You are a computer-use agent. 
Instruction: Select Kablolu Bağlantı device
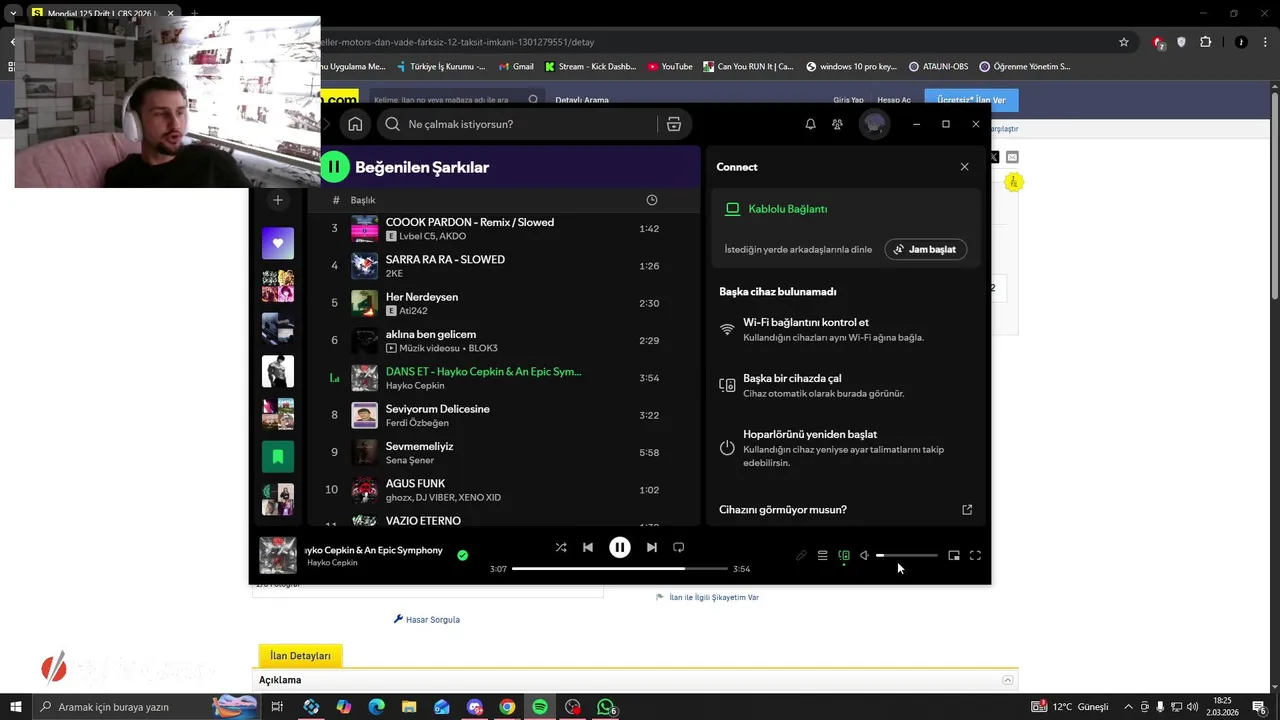pyautogui.click(x=846, y=209)
